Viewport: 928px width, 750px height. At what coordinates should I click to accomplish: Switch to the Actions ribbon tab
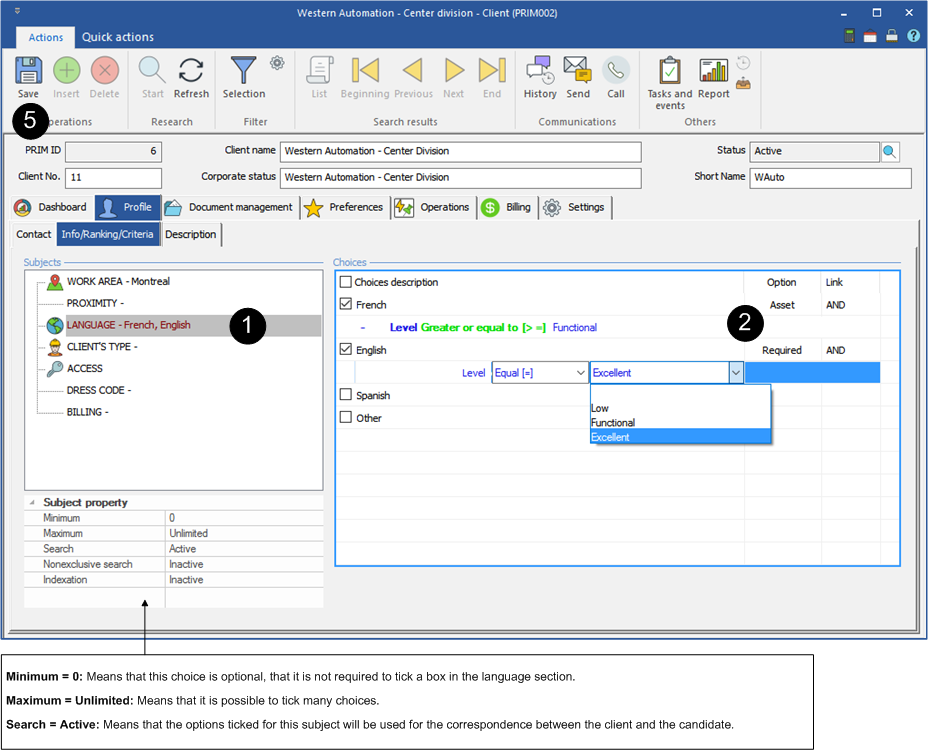tap(46, 37)
